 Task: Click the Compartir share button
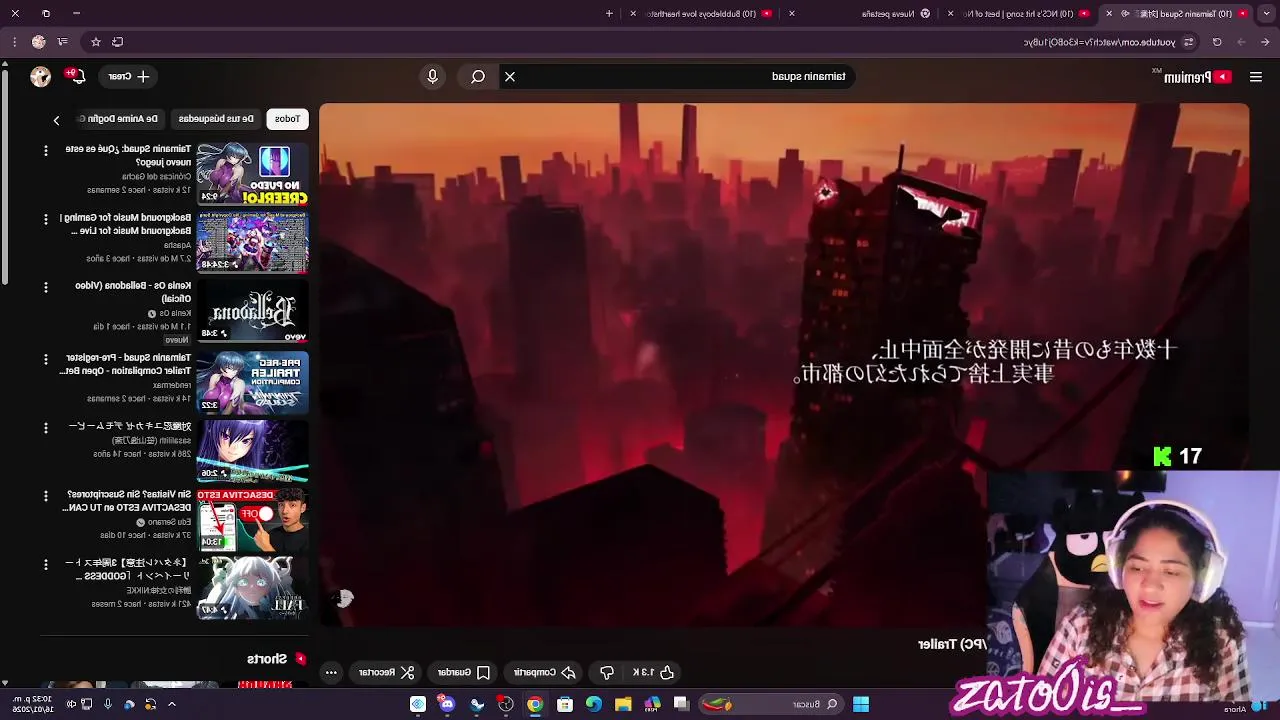545,672
